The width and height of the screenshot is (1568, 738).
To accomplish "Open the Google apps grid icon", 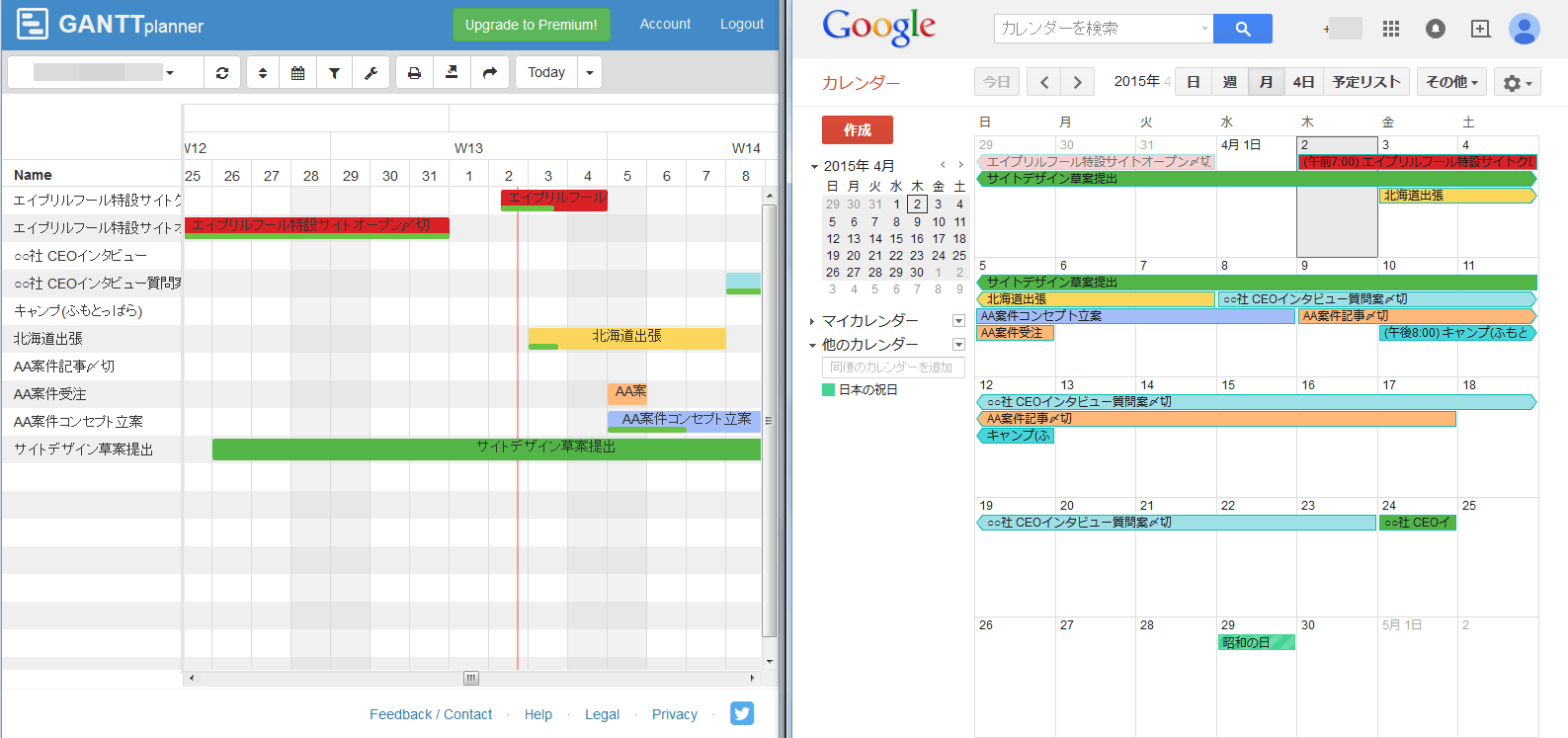I will click(x=1391, y=29).
